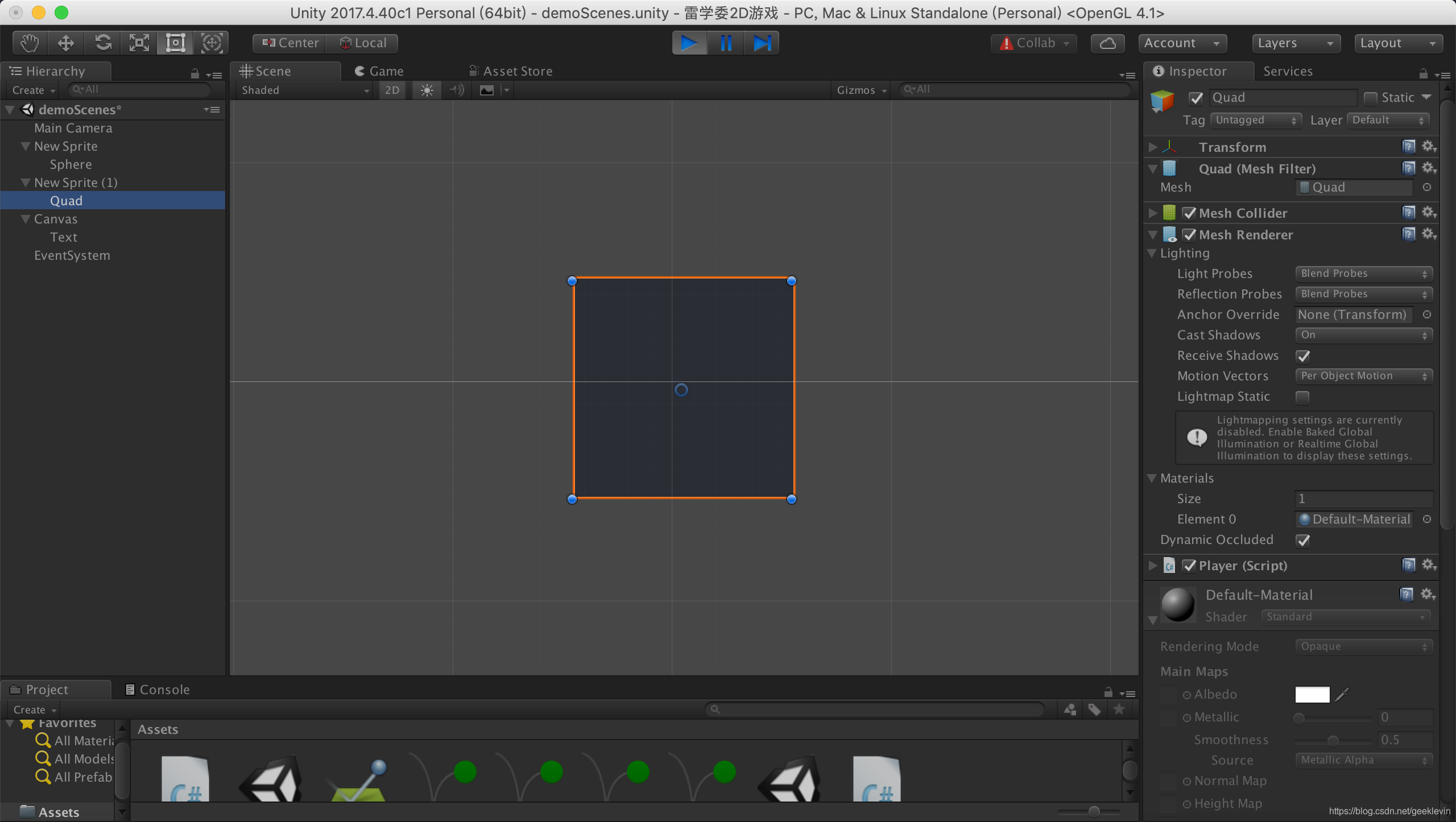Screen dimensions: 1456x822
Task: Enable Lightmap Static checkbox
Action: tap(1301, 396)
